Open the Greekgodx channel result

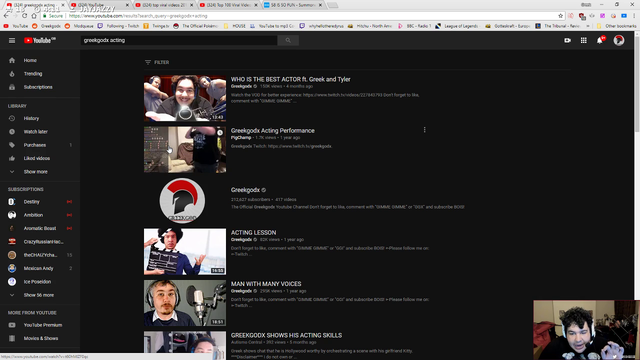(x=245, y=190)
